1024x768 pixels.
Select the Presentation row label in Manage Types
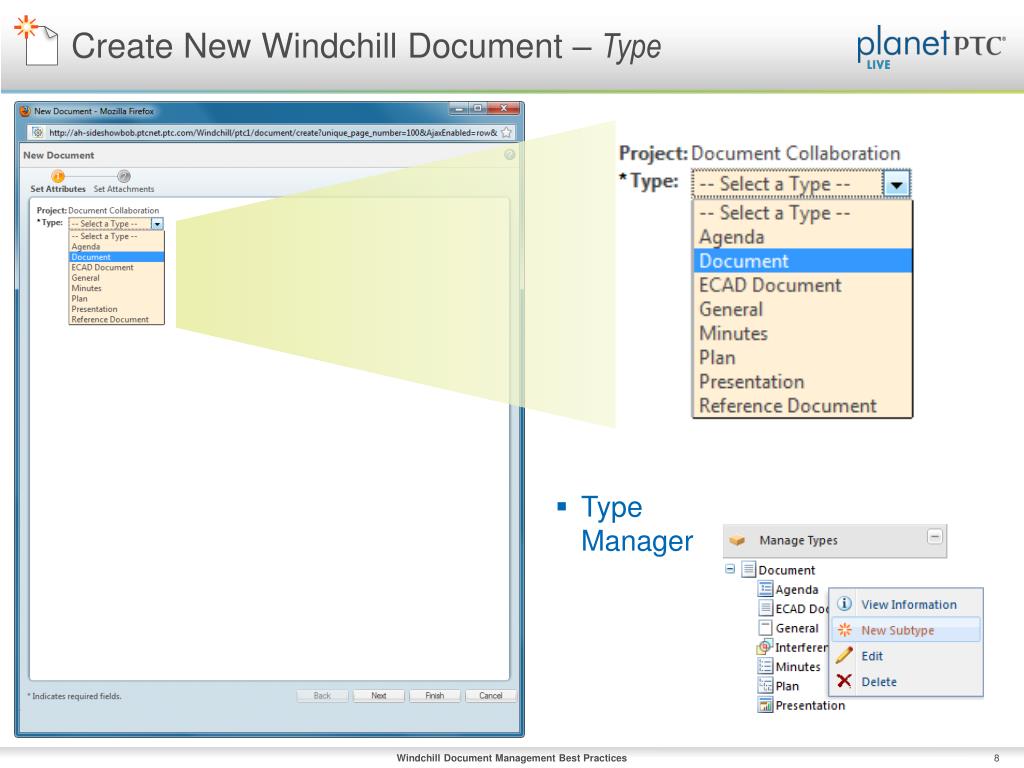(x=810, y=706)
